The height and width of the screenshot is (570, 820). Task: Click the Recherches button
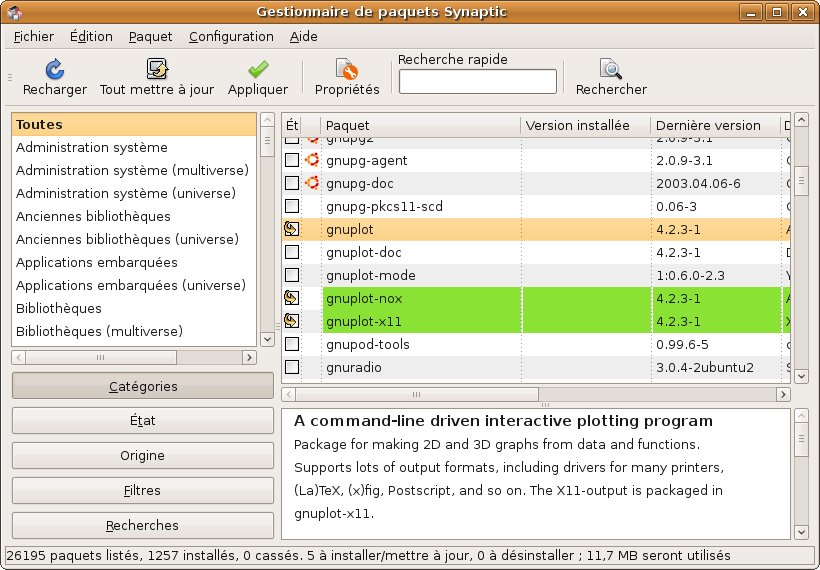[x=143, y=525]
